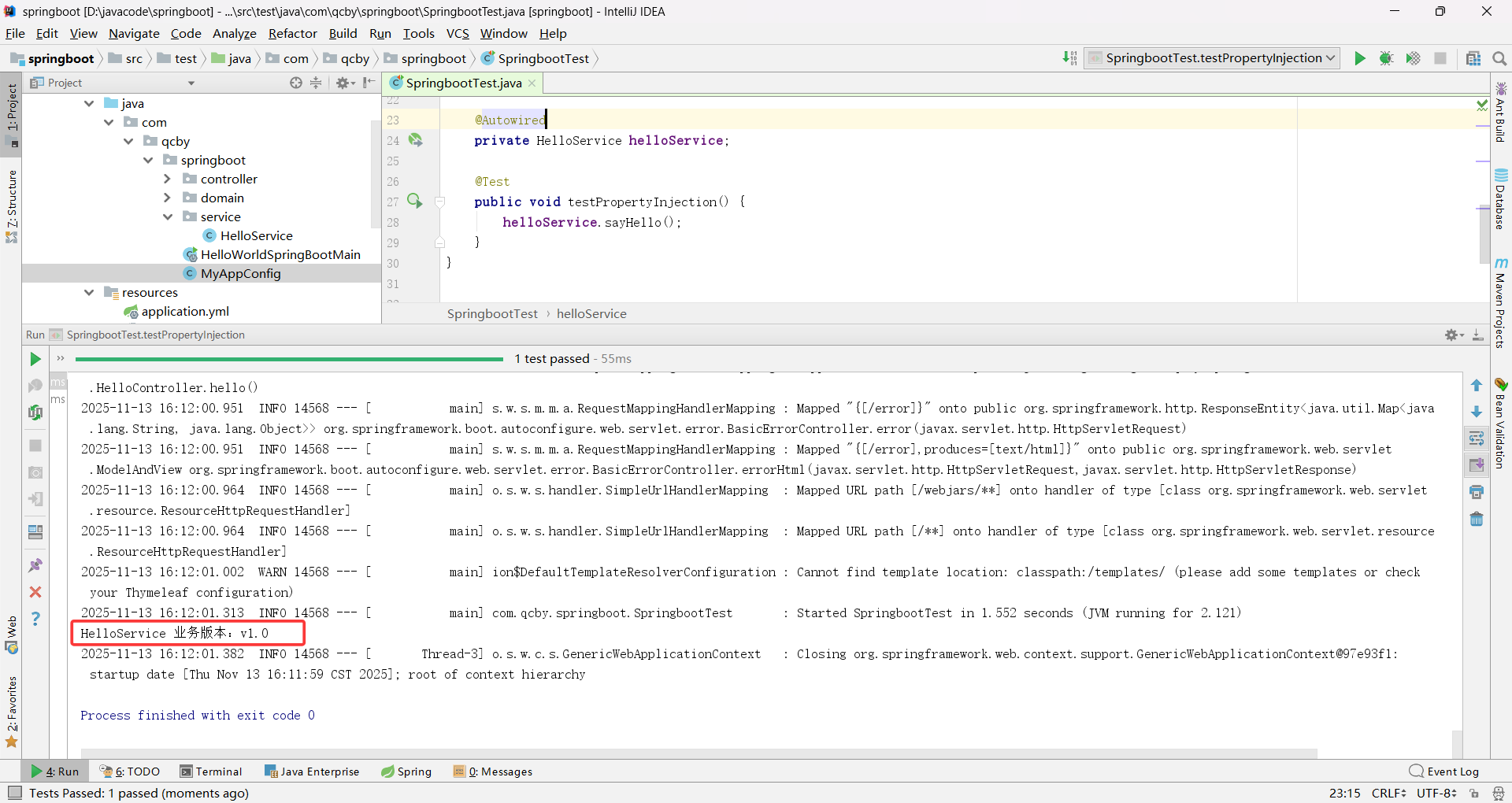Pin the Run tab
Screen dimensions: 1512x803
point(35,565)
